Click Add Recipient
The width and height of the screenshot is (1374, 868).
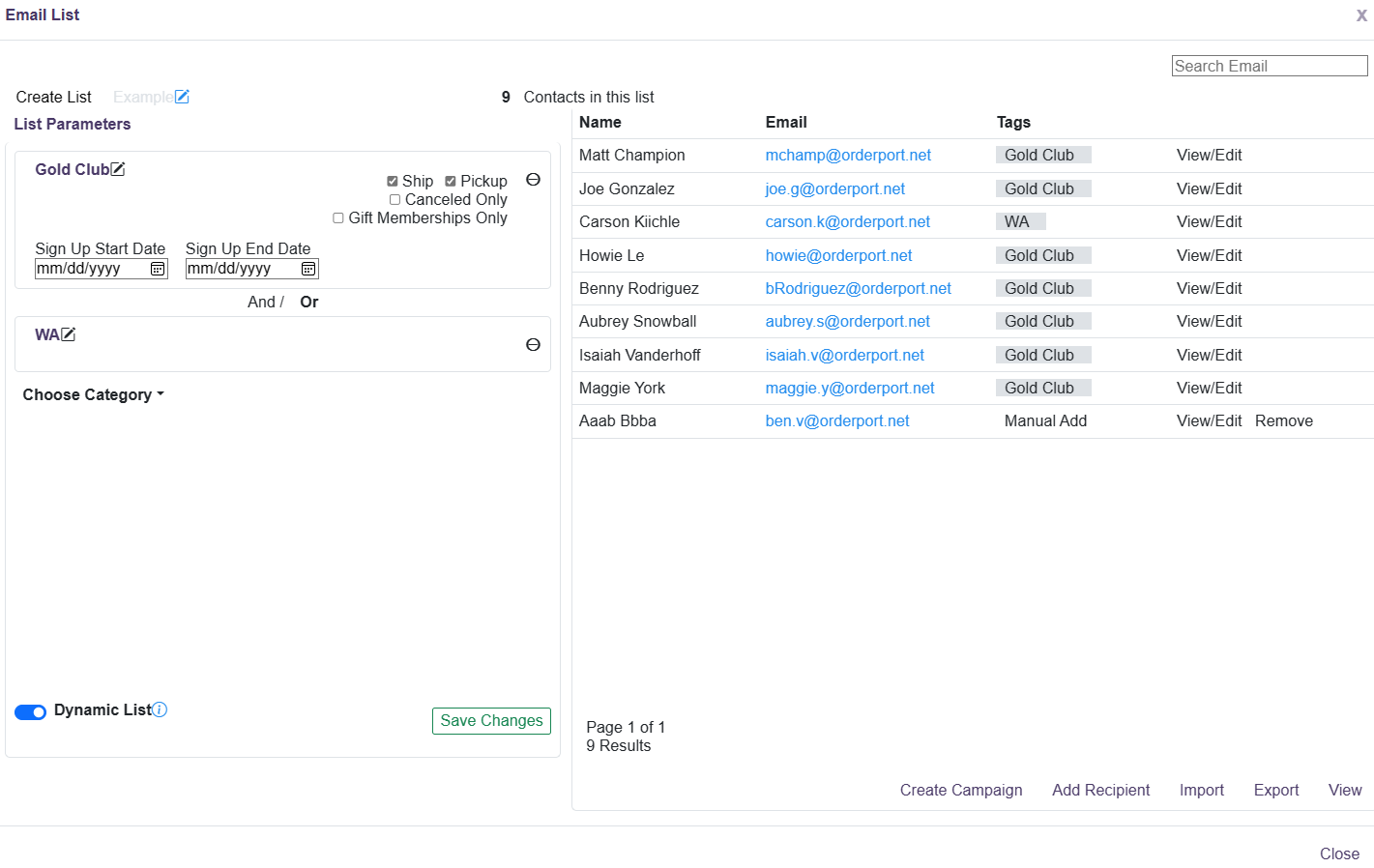pos(1100,790)
